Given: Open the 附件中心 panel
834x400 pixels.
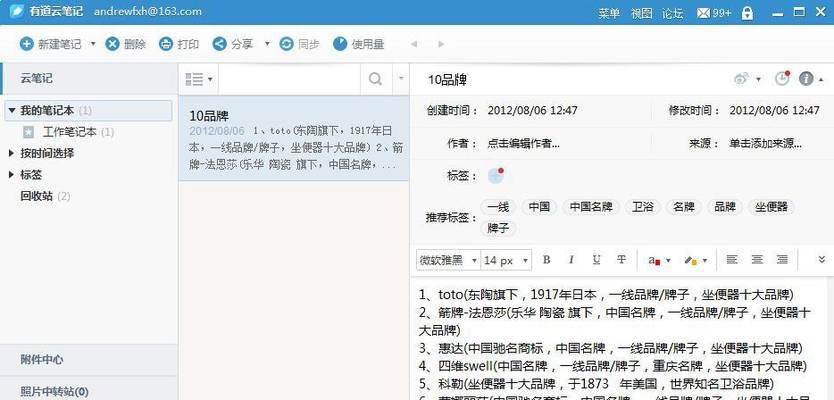Looking at the screenshot, I should pyautogui.click(x=89, y=360).
